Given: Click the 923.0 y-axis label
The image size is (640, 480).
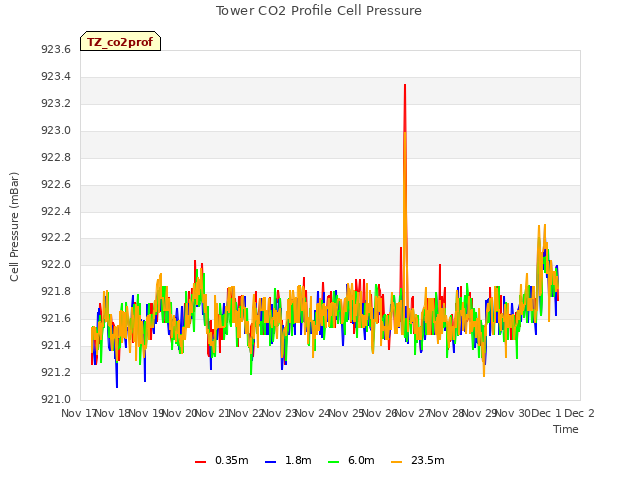Looking at the screenshot, I should tap(56, 131).
